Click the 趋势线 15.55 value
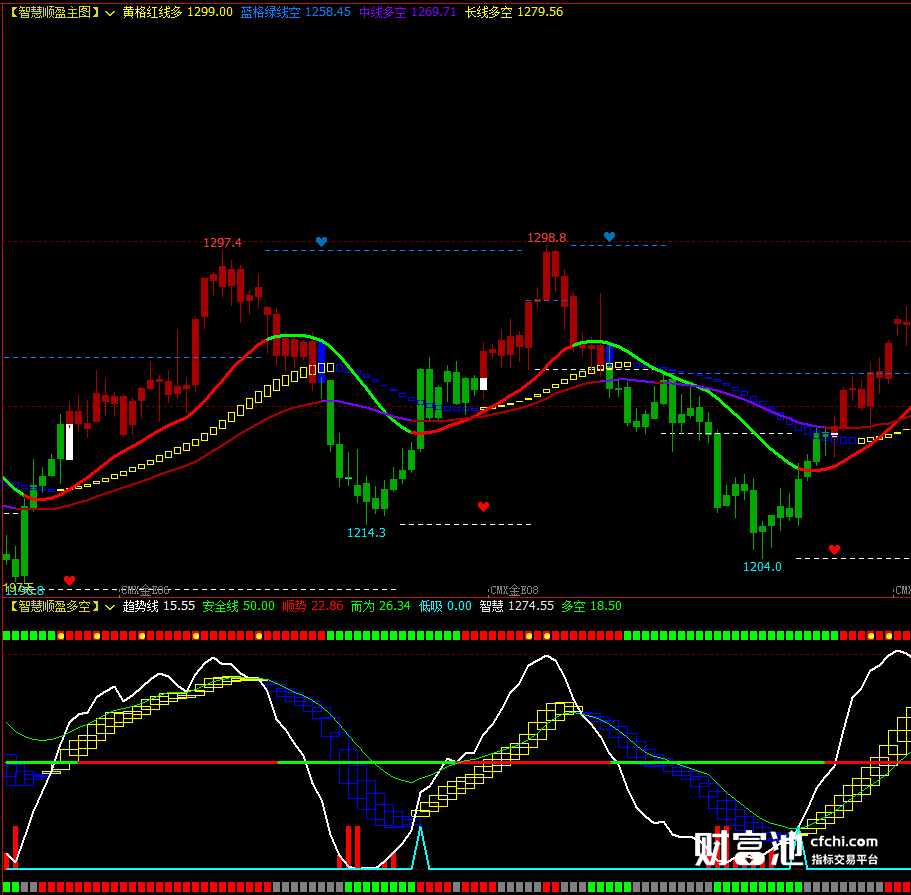This screenshot has height=895, width=911. [159, 606]
